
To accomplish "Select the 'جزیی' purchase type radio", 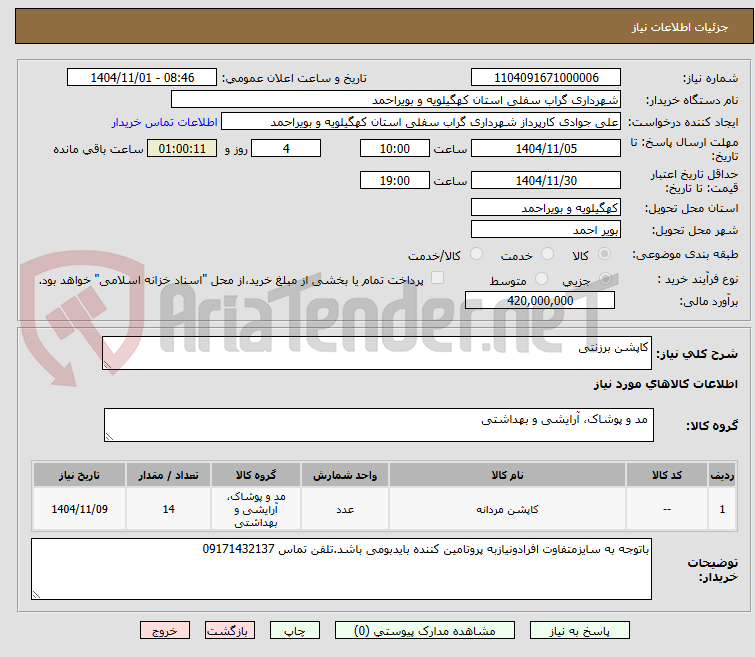I will [605, 279].
